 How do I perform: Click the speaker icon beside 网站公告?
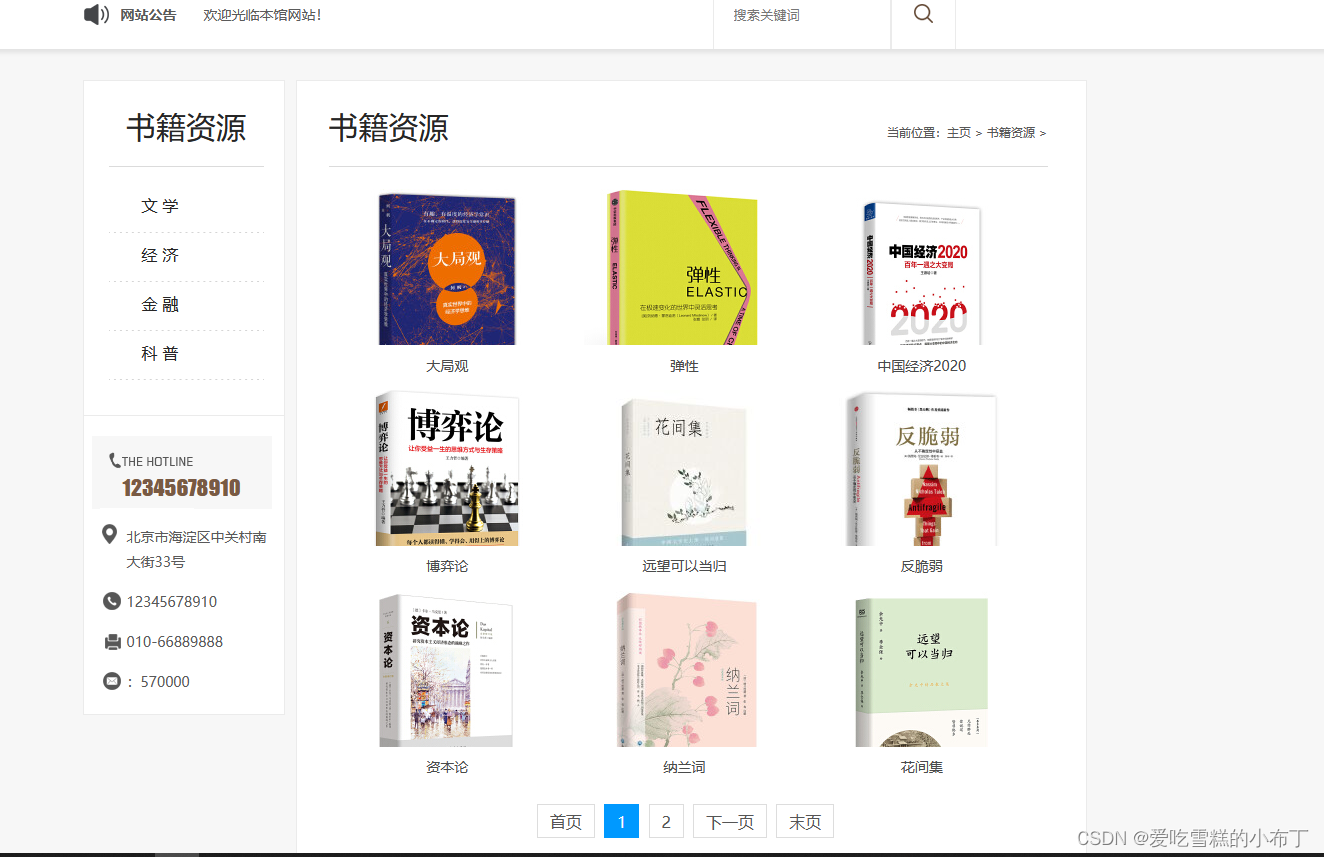tap(95, 14)
